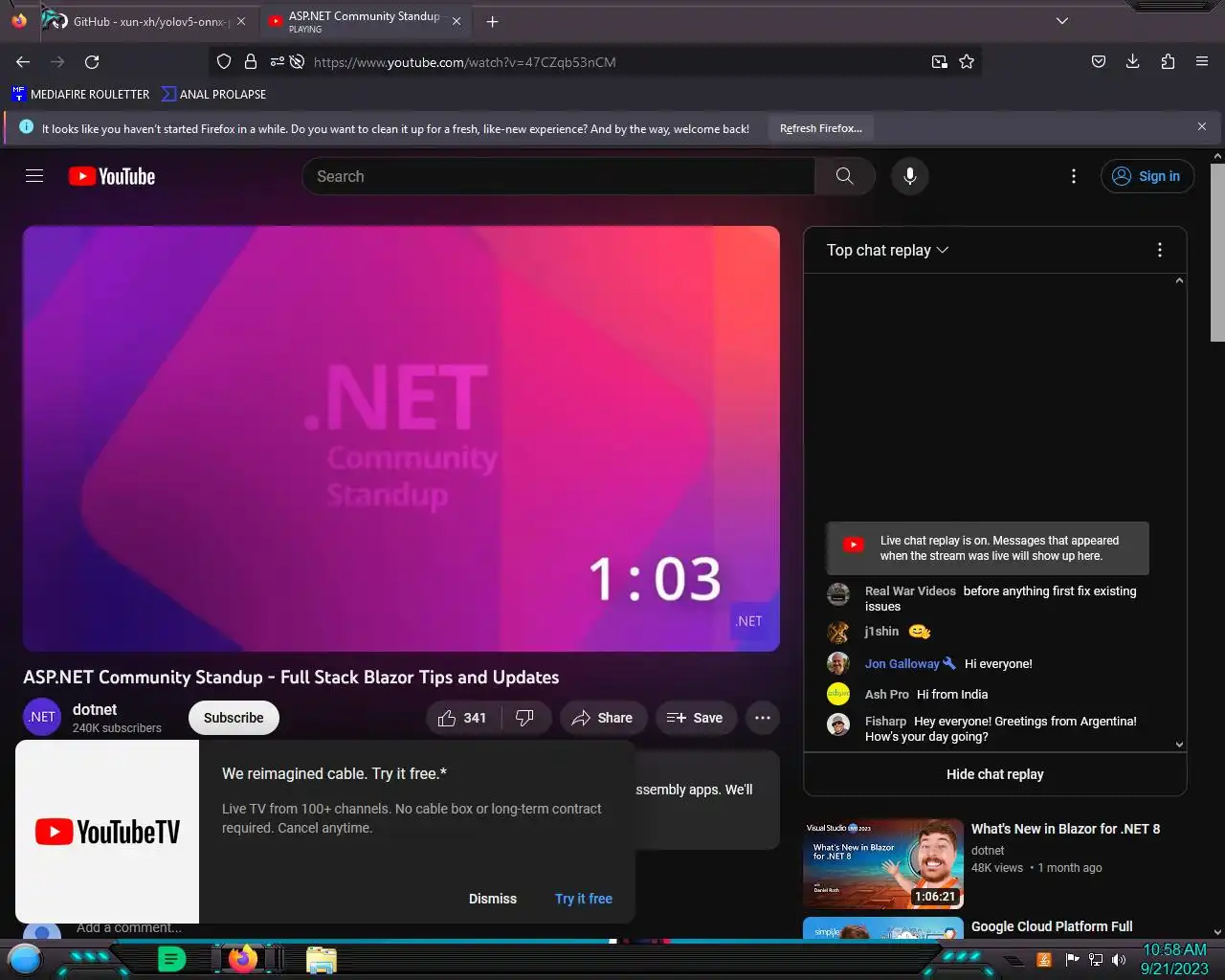Dismiss the Firefox refresh notification bar
Viewport: 1225px width, 980px height.
[1202, 126]
